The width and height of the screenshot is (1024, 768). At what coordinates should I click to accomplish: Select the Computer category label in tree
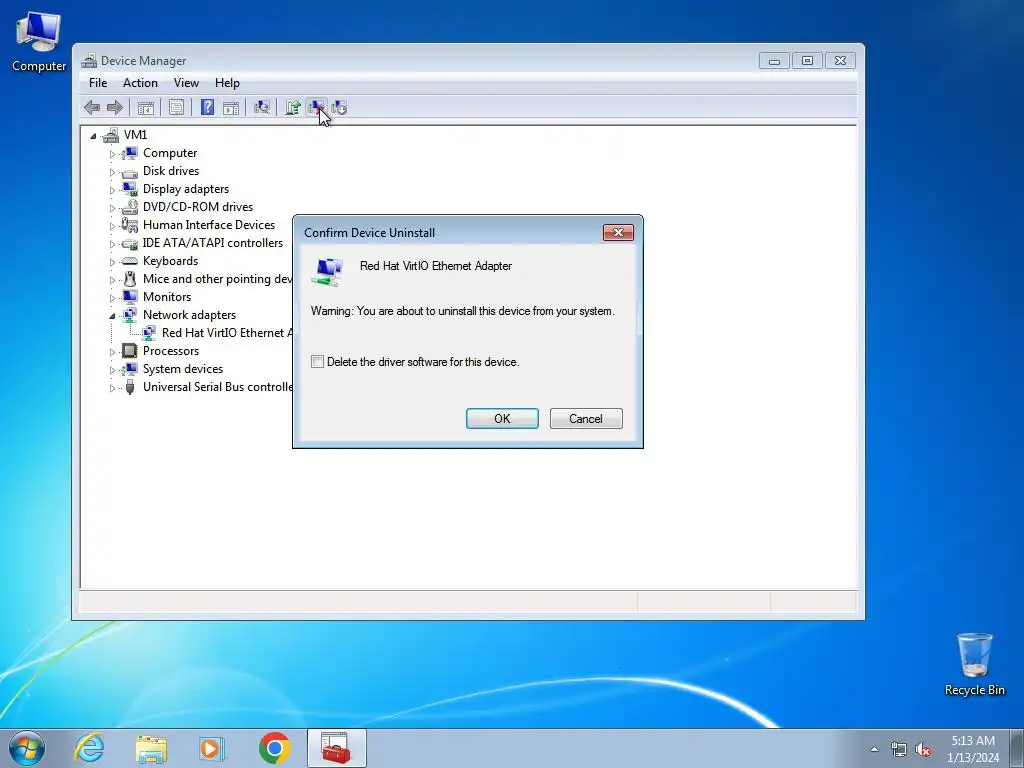(x=170, y=153)
